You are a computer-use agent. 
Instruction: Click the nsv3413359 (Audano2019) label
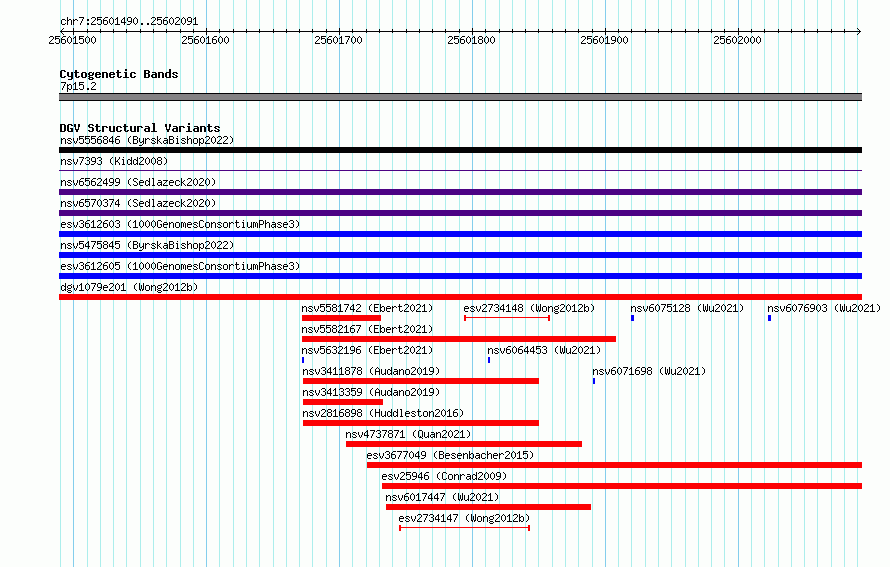coord(371,392)
